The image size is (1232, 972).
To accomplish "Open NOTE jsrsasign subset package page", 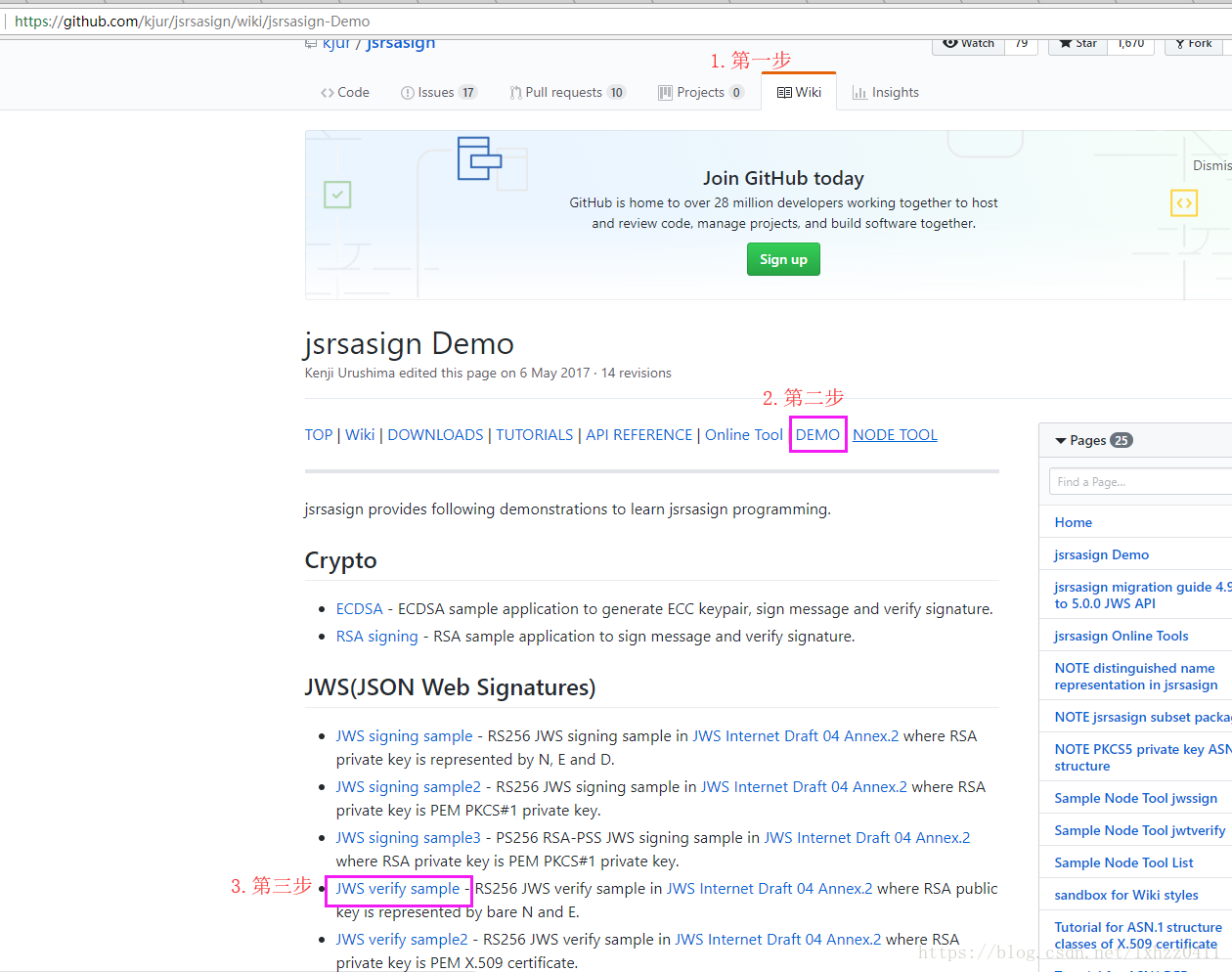I will coord(1143,717).
